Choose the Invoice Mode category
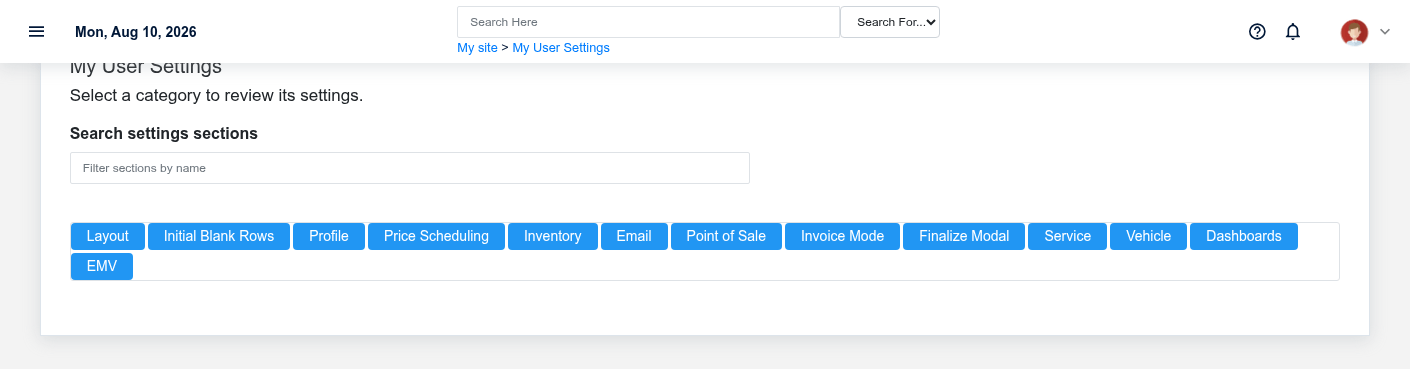Image resolution: width=1410 pixels, height=369 pixels. 843,236
